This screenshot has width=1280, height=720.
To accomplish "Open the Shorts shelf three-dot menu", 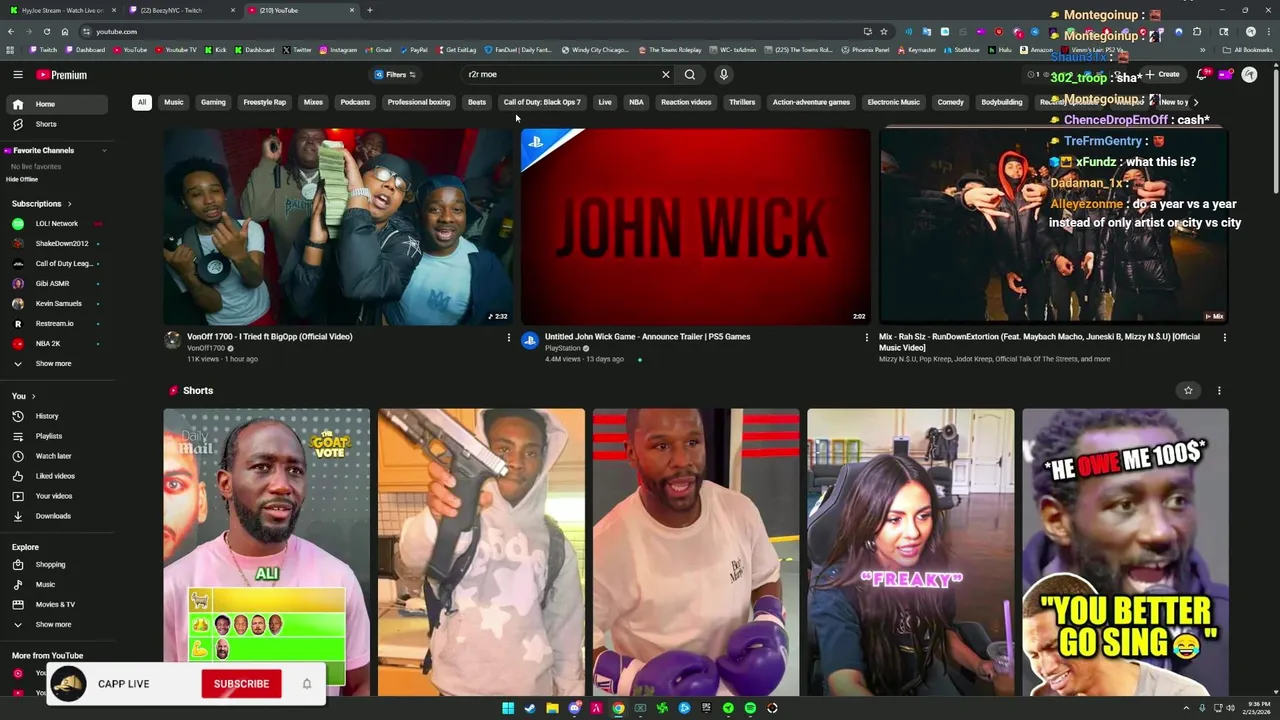I will 1219,391.
